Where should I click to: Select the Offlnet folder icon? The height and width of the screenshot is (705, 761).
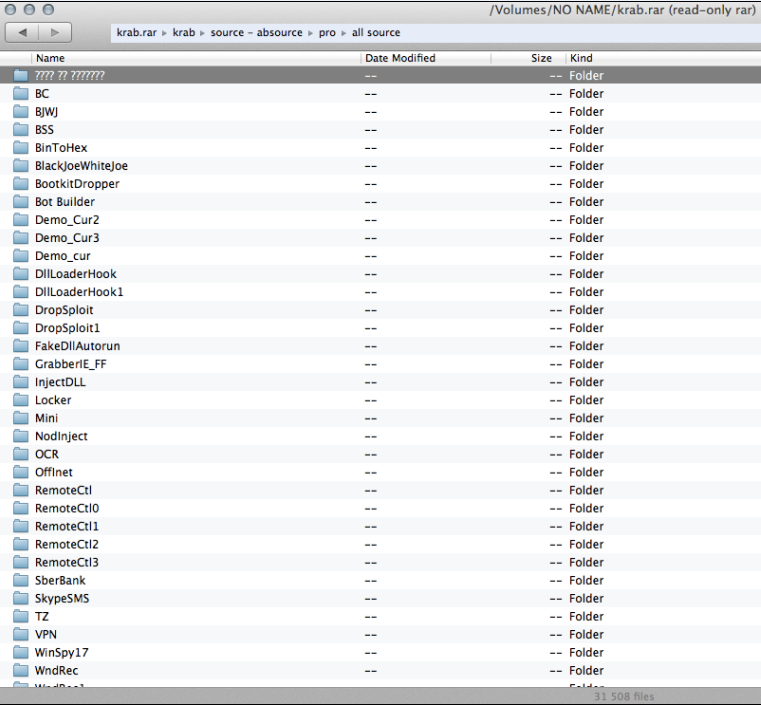point(20,472)
